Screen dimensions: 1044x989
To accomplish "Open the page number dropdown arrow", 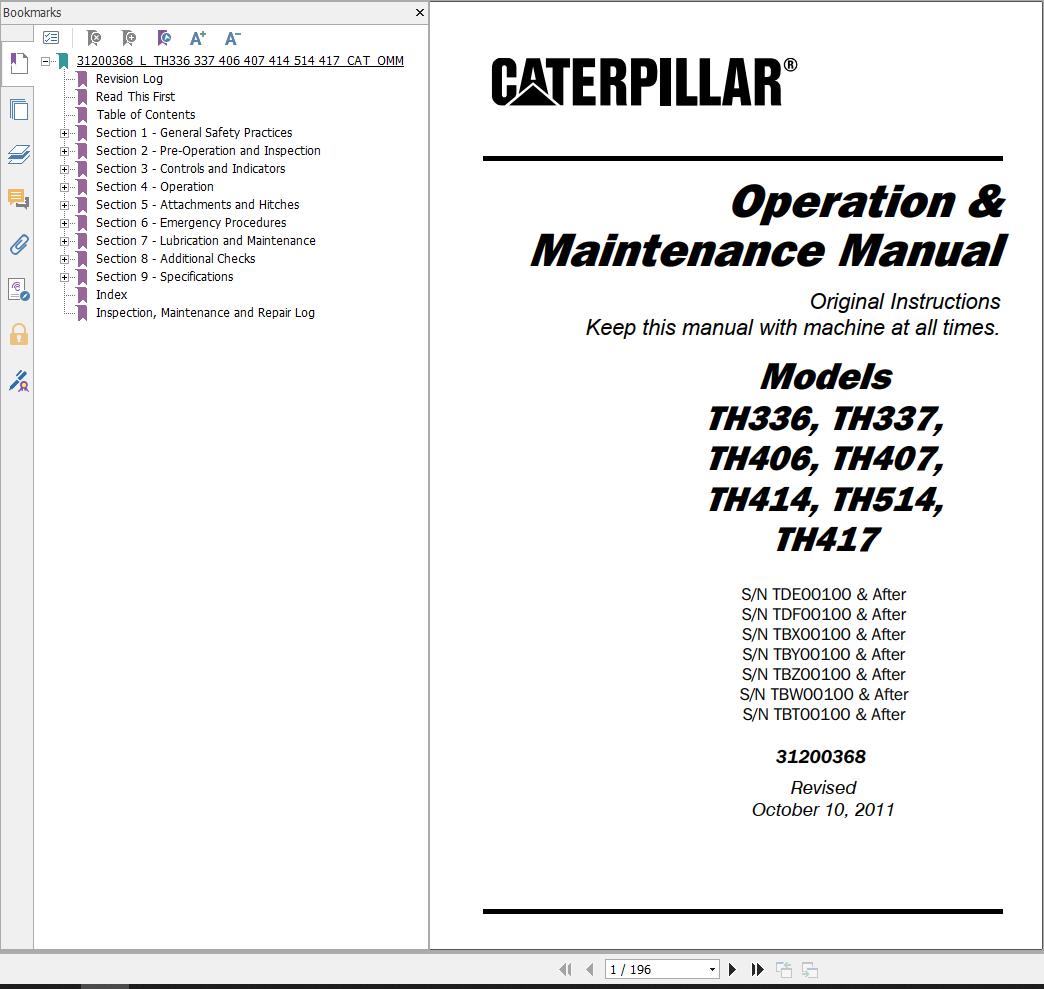I will 712,970.
